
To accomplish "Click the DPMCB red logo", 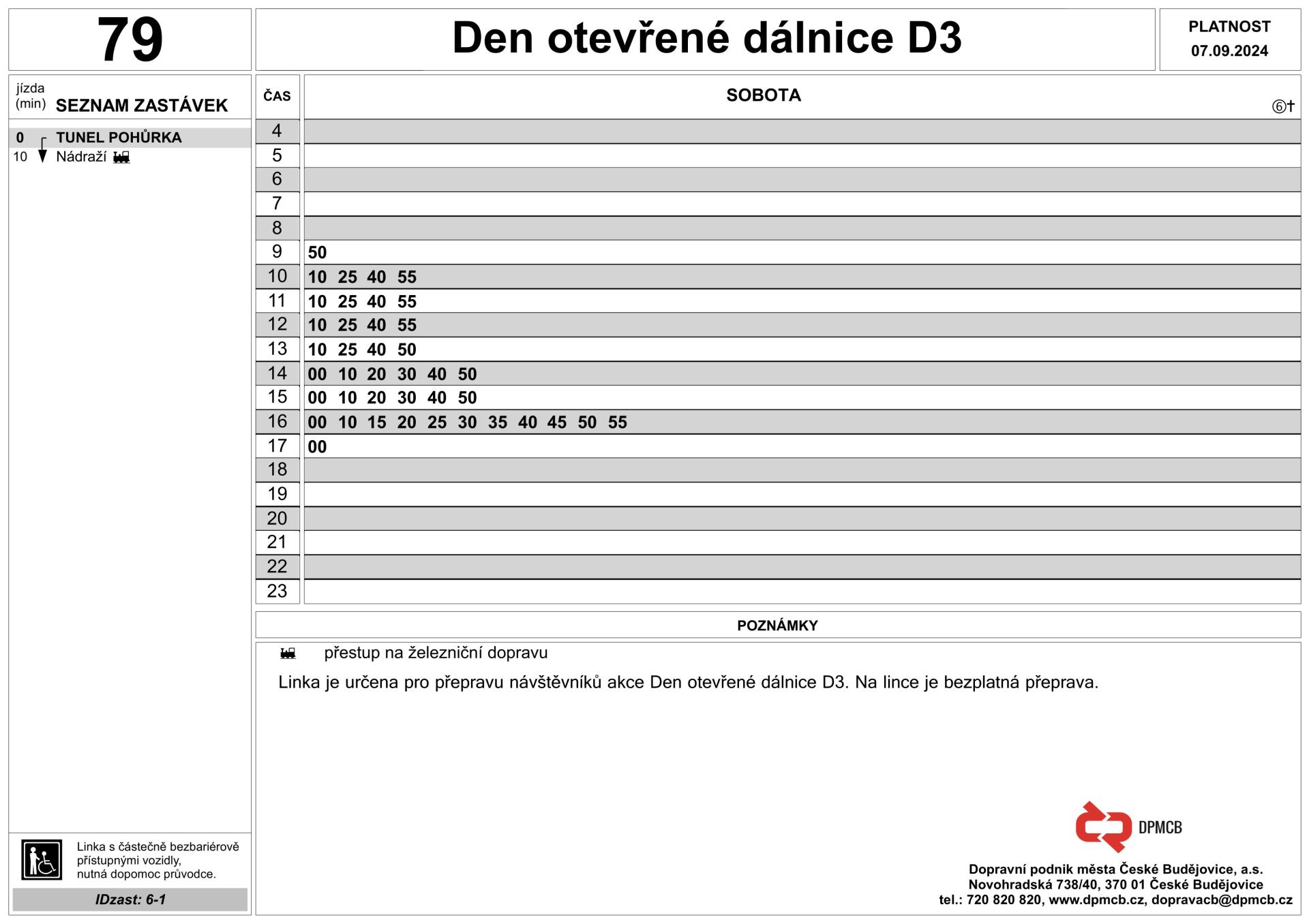I will click(1103, 827).
